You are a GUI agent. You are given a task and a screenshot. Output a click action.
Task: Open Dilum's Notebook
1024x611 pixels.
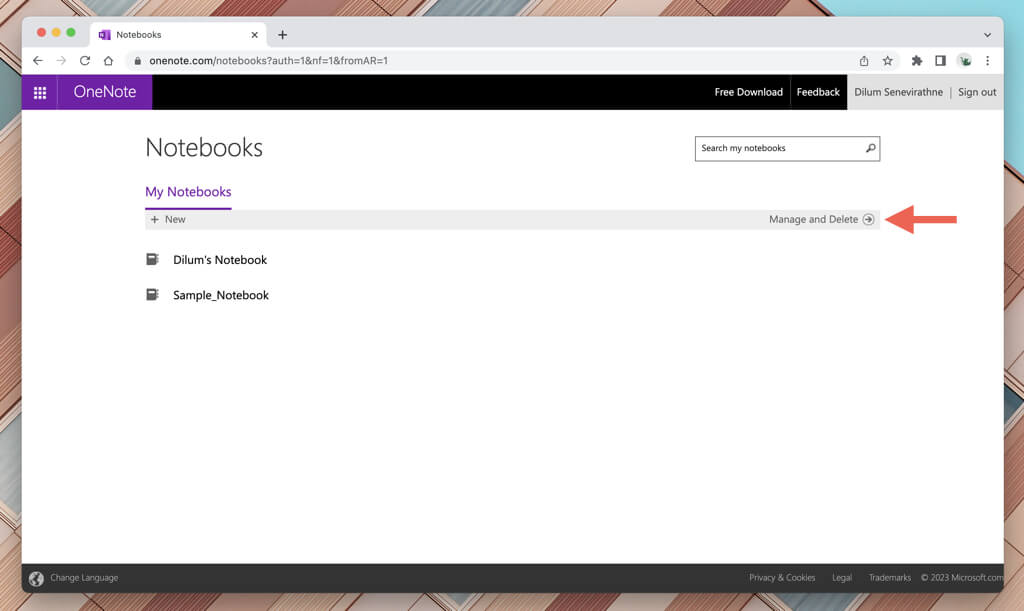click(220, 260)
